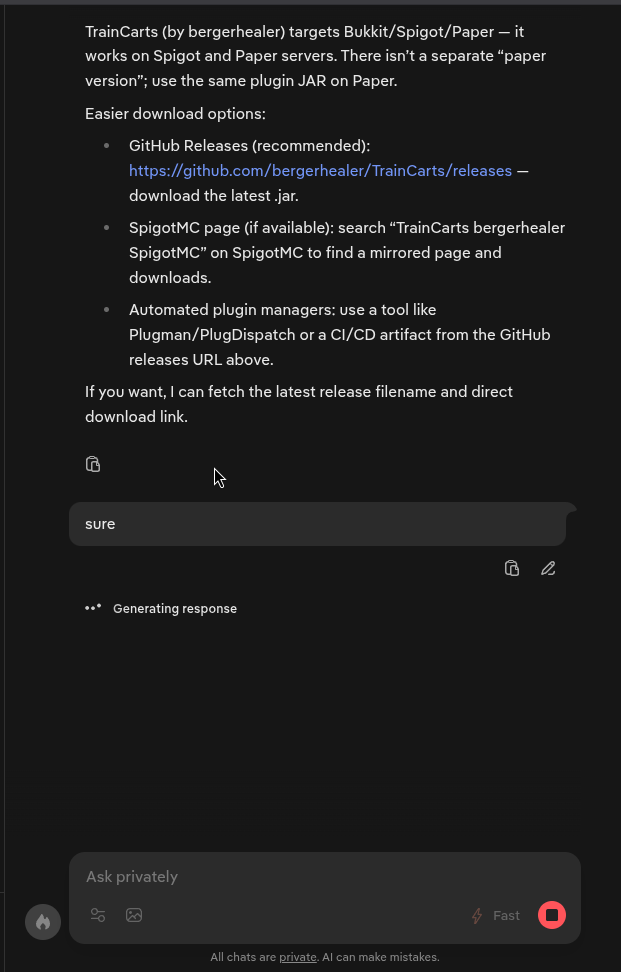This screenshot has width=621, height=972.
Task: Click the lightning bolt icon
Action: (x=477, y=915)
